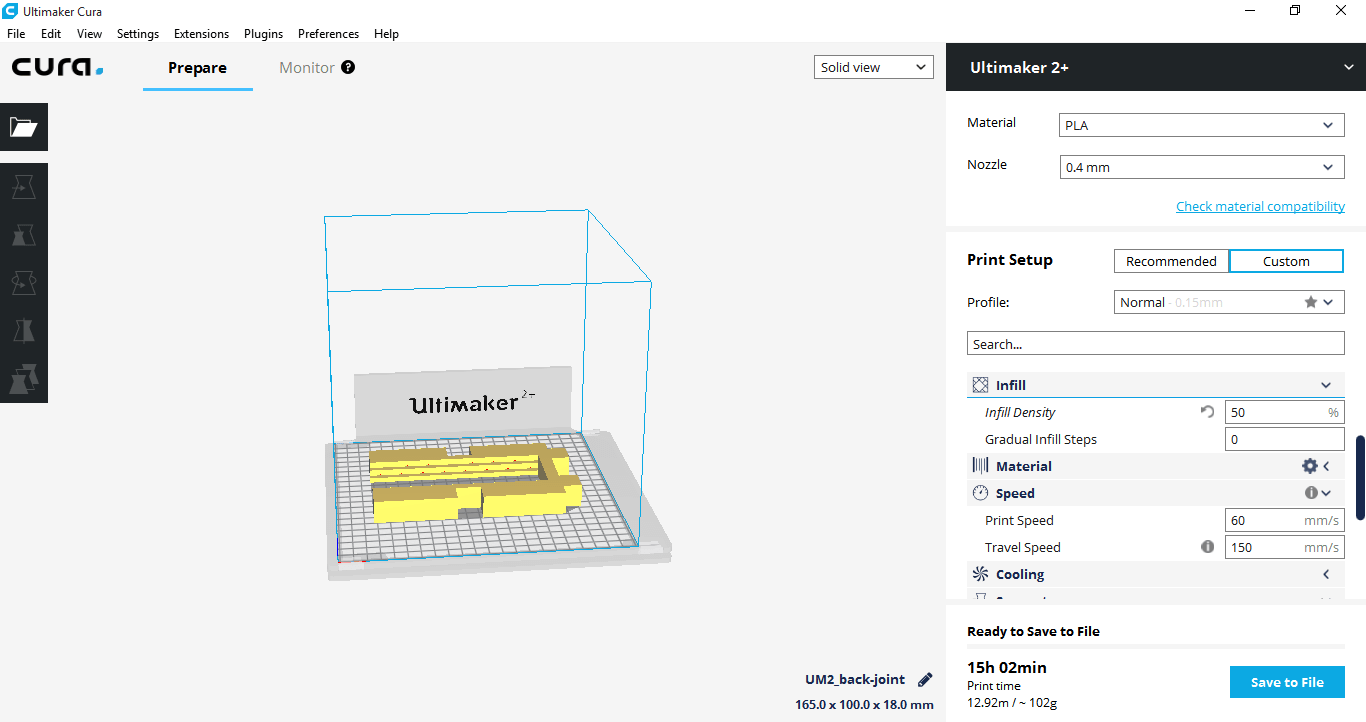Open the Edit menu
Screen dimensions: 1366x722
pos(51,33)
